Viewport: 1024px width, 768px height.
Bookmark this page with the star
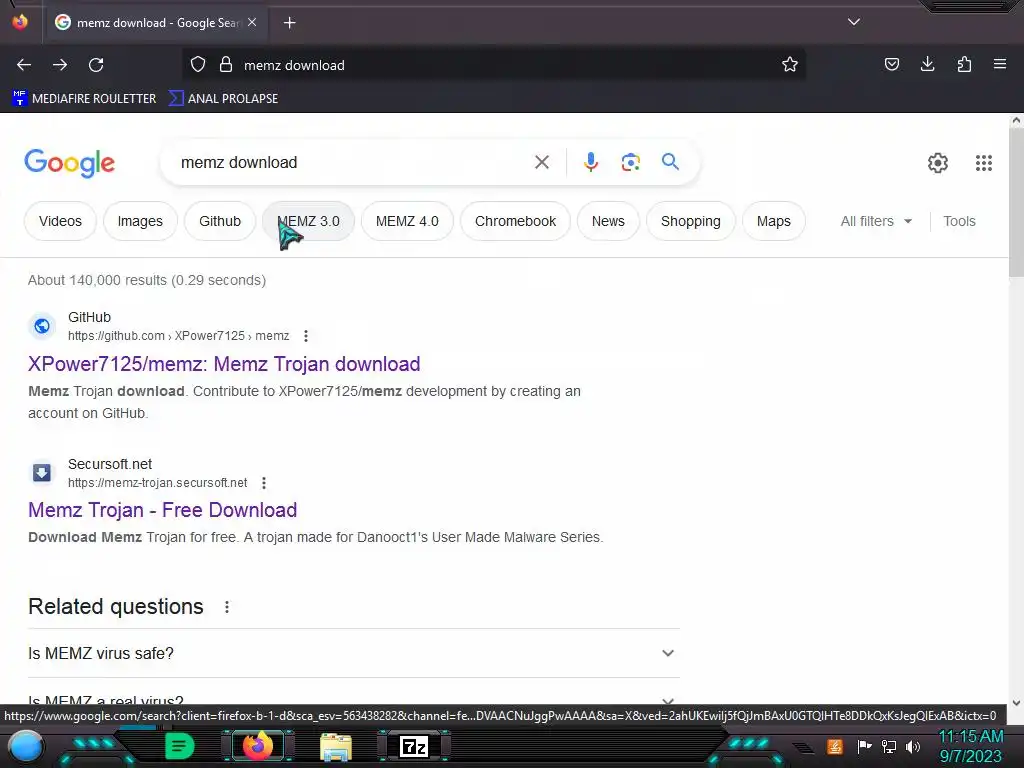point(790,65)
